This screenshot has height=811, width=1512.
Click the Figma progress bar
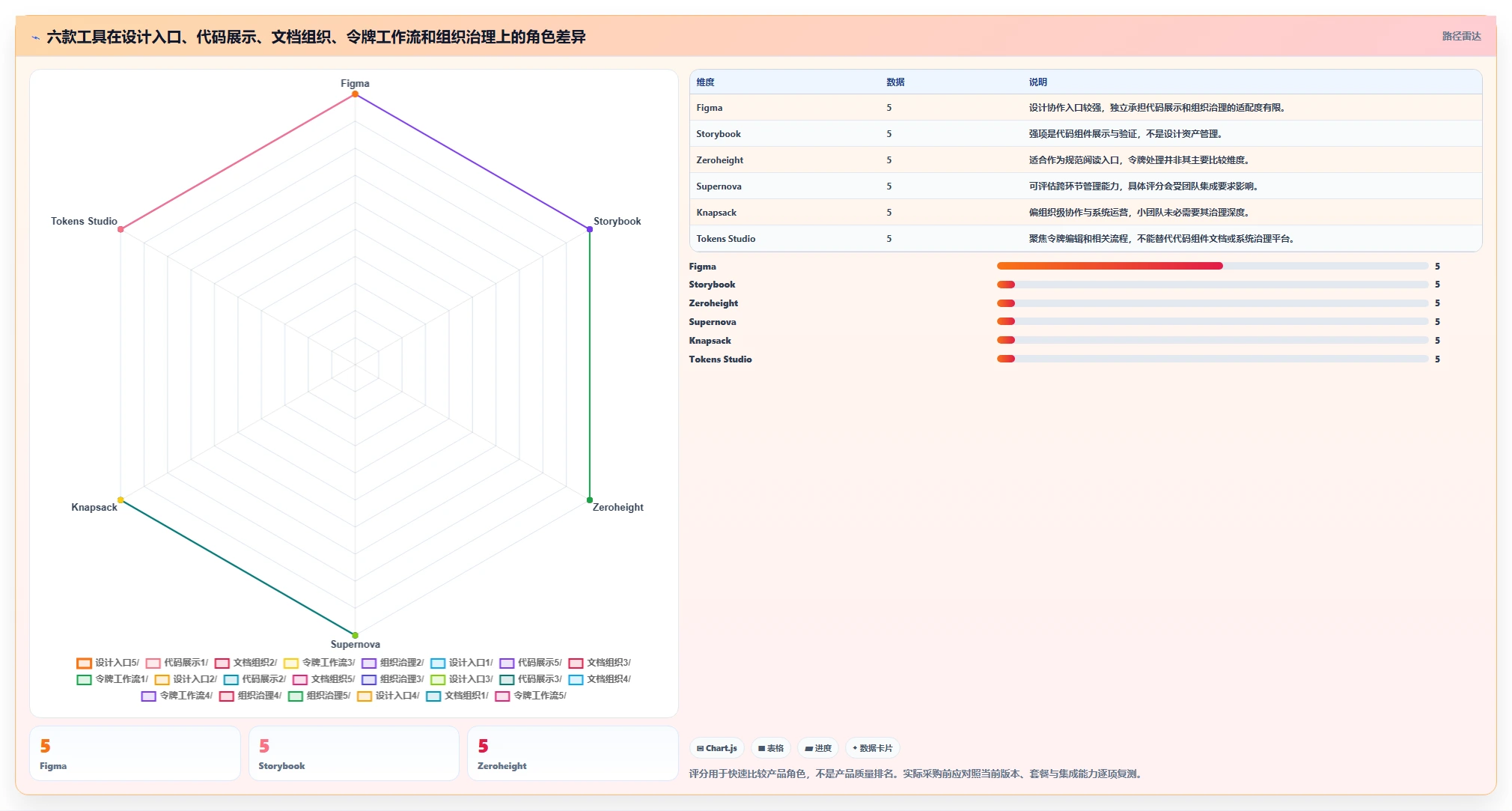(1212, 266)
